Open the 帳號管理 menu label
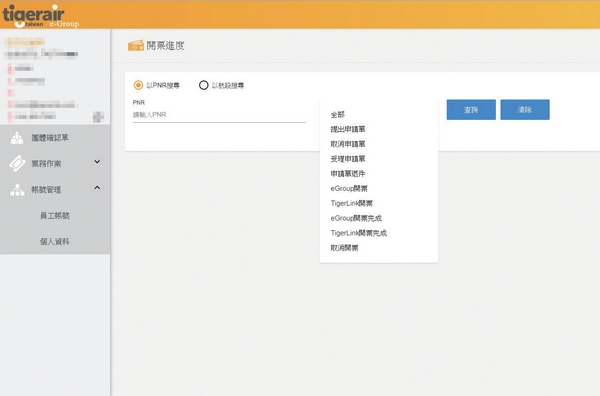600x396 pixels. 46,190
